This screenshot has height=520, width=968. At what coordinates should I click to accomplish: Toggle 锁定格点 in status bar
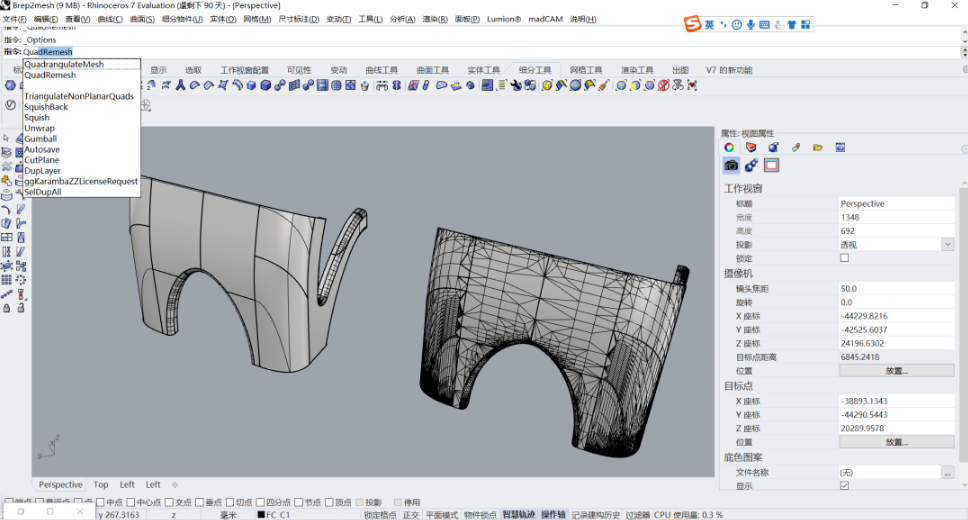pos(380,514)
